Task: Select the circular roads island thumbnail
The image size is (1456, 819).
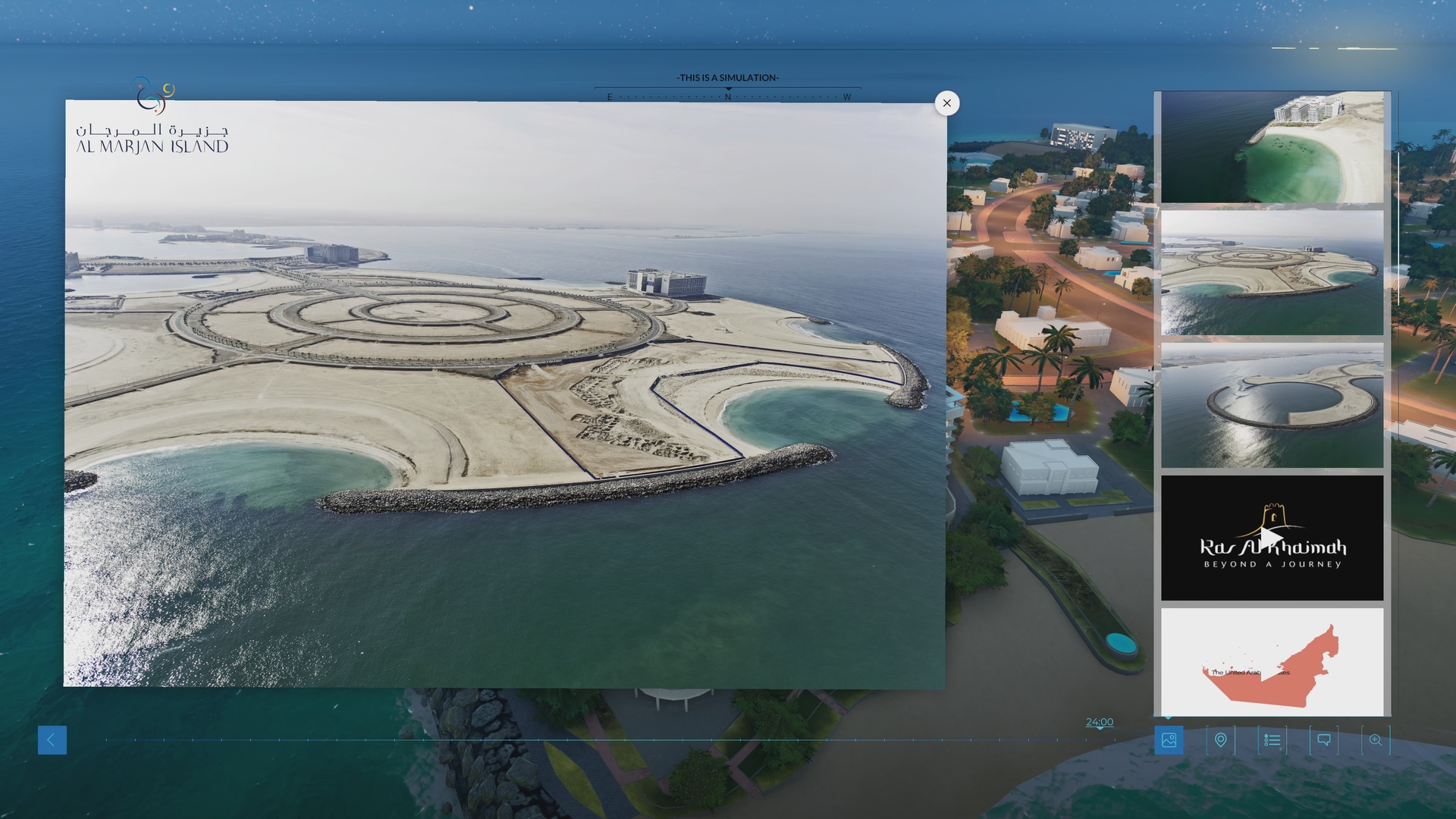Action: click(1272, 273)
